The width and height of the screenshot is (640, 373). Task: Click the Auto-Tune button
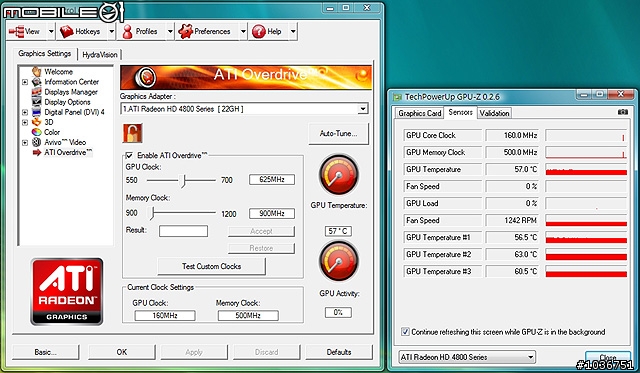click(x=338, y=133)
